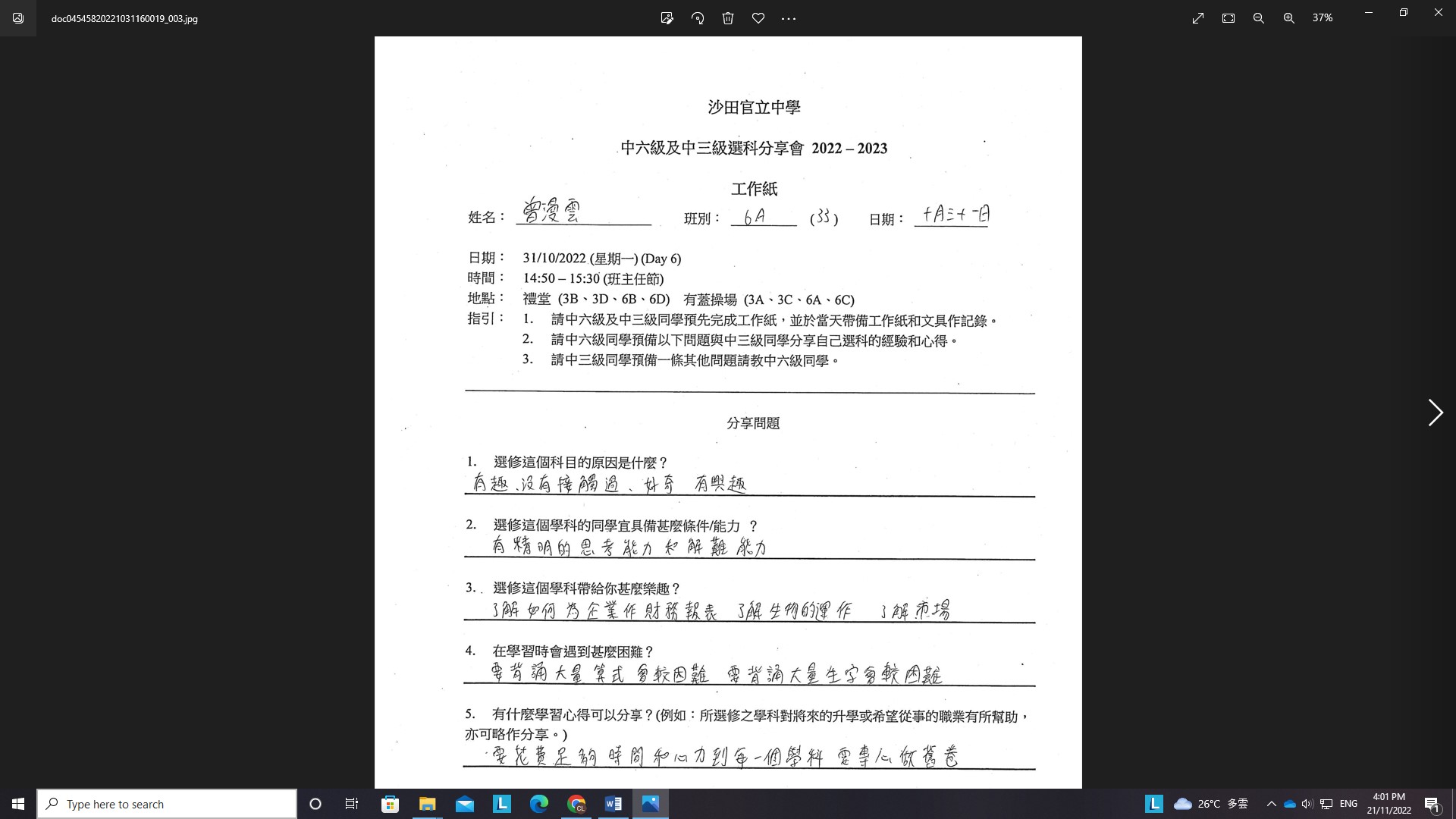Open Google Chrome from taskbar
The image size is (1456, 819).
pyautogui.click(x=576, y=804)
